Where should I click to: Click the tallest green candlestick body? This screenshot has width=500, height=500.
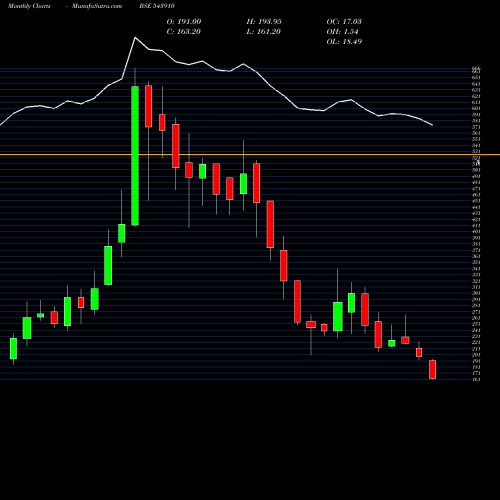coord(135,156)
